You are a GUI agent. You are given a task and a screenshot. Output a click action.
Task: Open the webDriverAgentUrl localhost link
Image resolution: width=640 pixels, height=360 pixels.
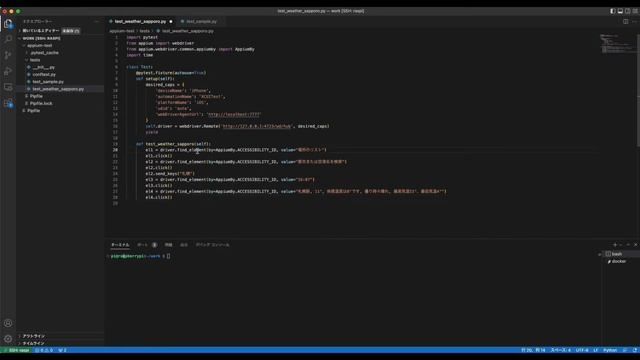233,114
